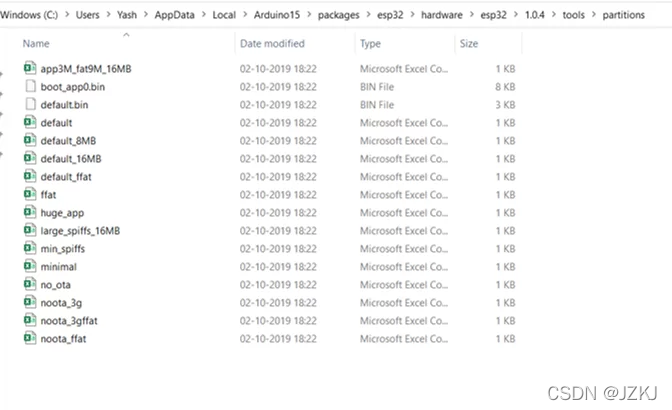The width and height of the screenshot is (672, 410).
Task: Click the Excel icon next to min_spiffs
Action: pos(30,248)
